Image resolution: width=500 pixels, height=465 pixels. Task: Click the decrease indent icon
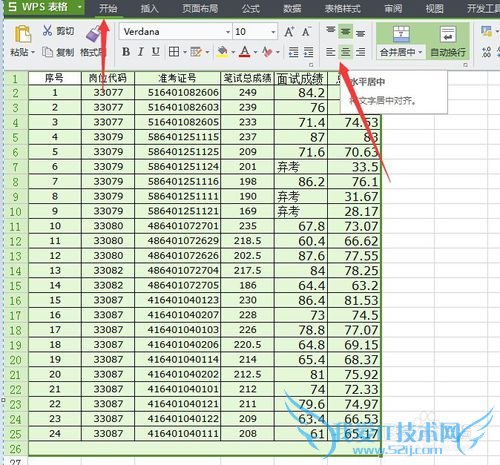coord(293,52)
